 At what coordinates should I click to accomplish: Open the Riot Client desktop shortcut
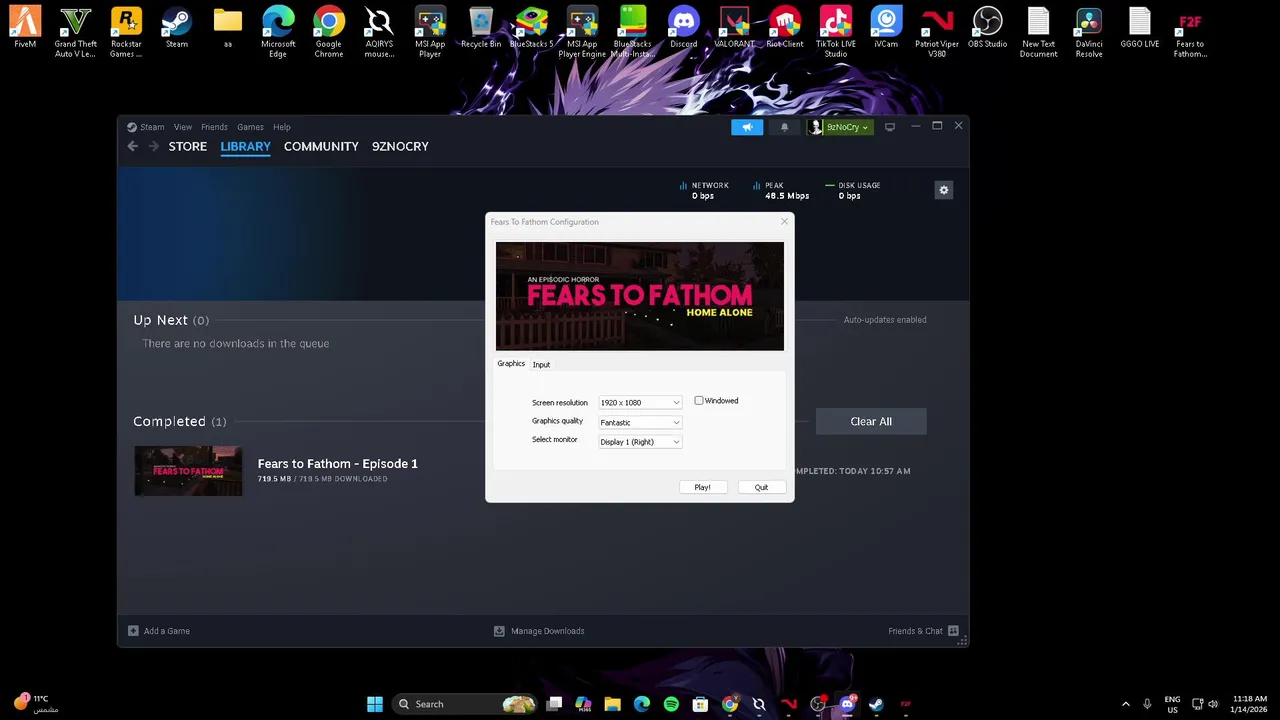tap(785, 29)
